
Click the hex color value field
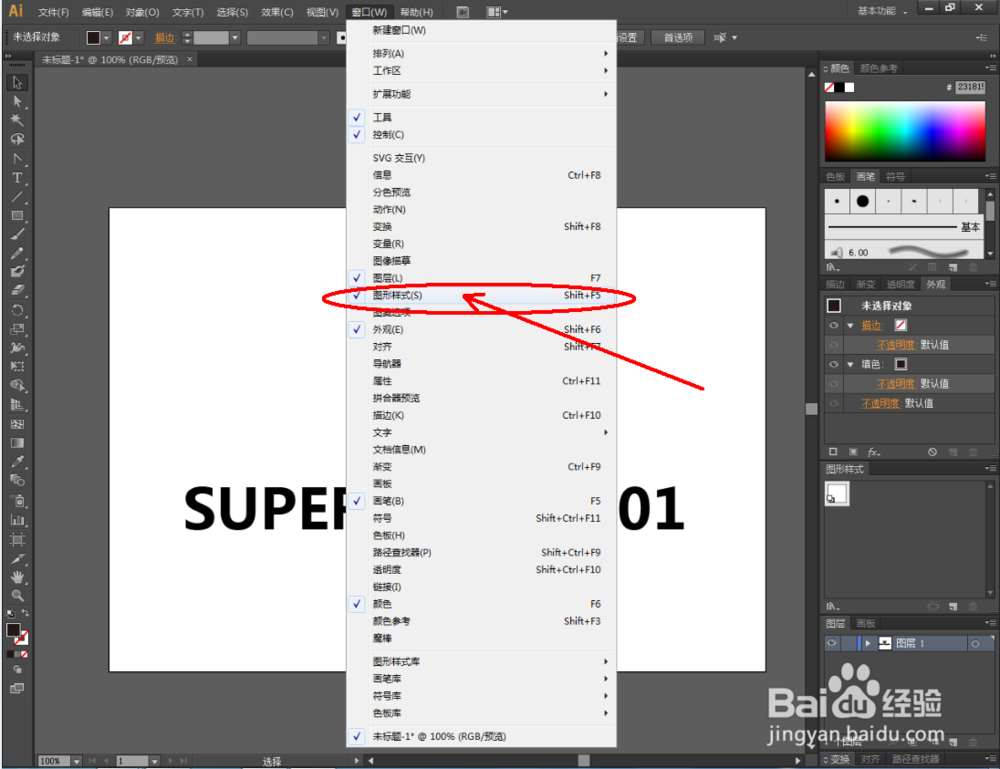click(x=970, y=87)
